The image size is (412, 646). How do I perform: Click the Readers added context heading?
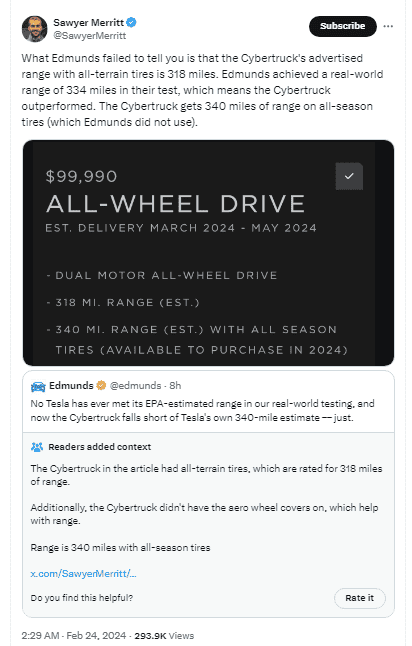[x=100, y=447]
